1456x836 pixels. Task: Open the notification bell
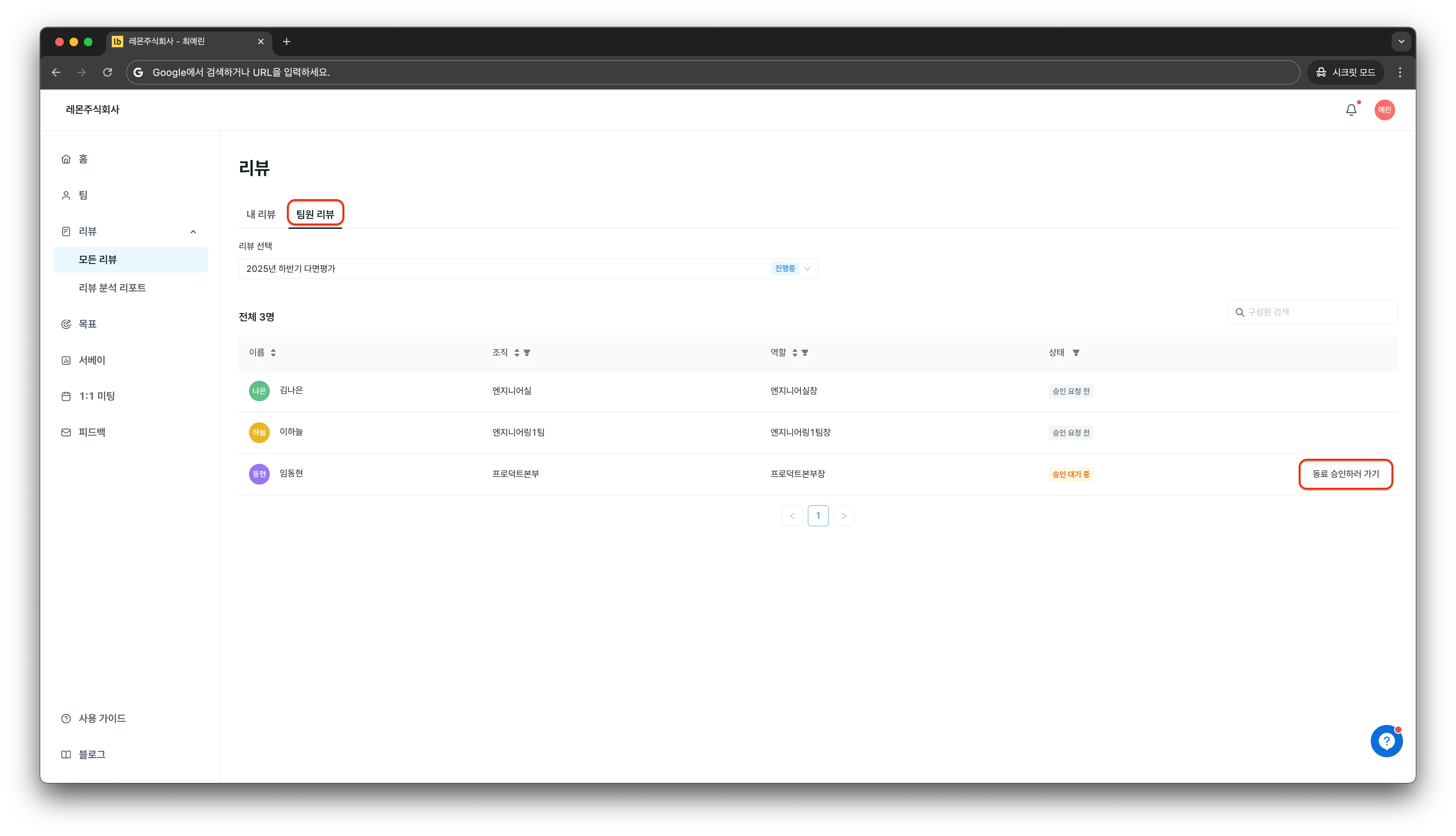[x=1351, y=110]
